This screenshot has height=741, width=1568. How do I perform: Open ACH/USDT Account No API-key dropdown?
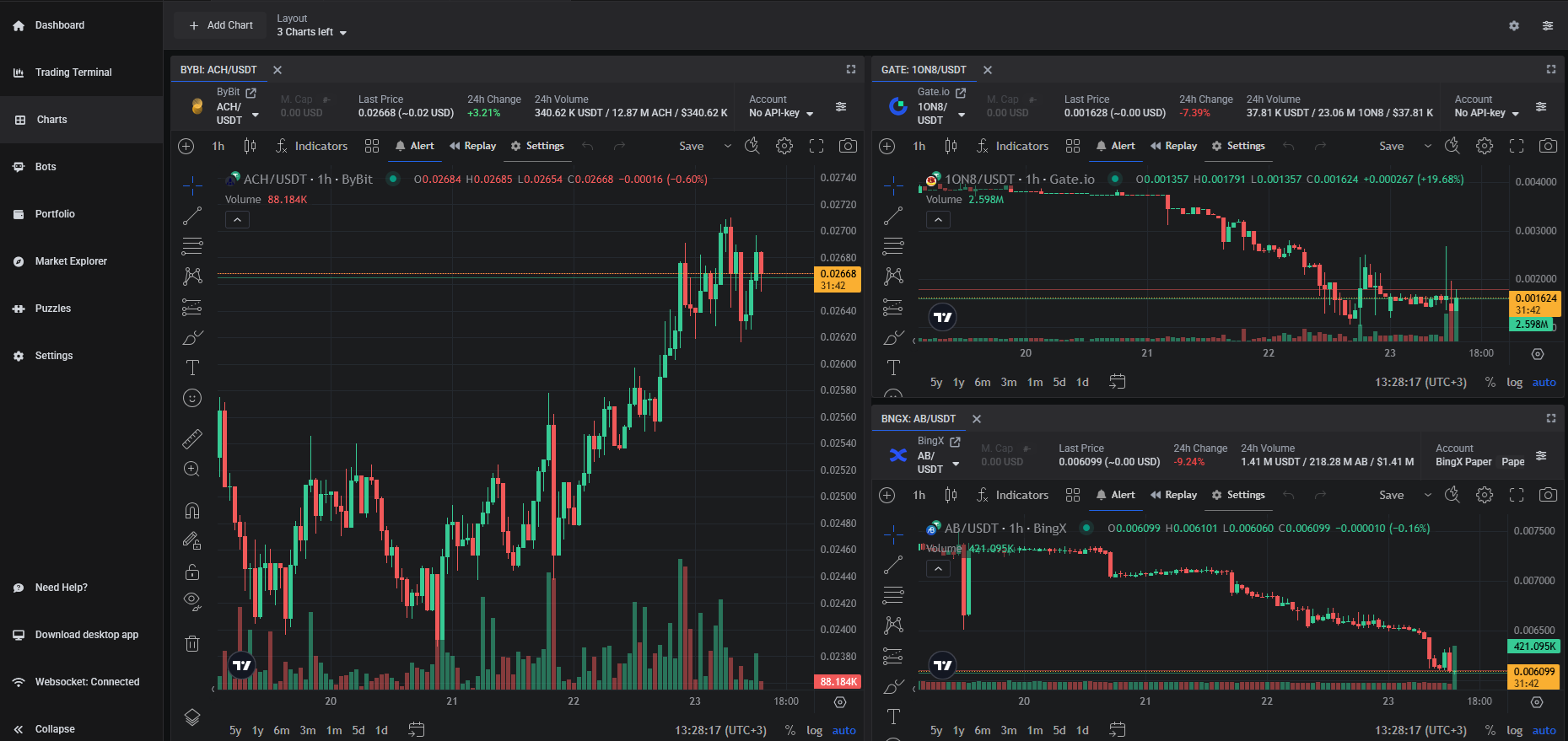point(781,113)
